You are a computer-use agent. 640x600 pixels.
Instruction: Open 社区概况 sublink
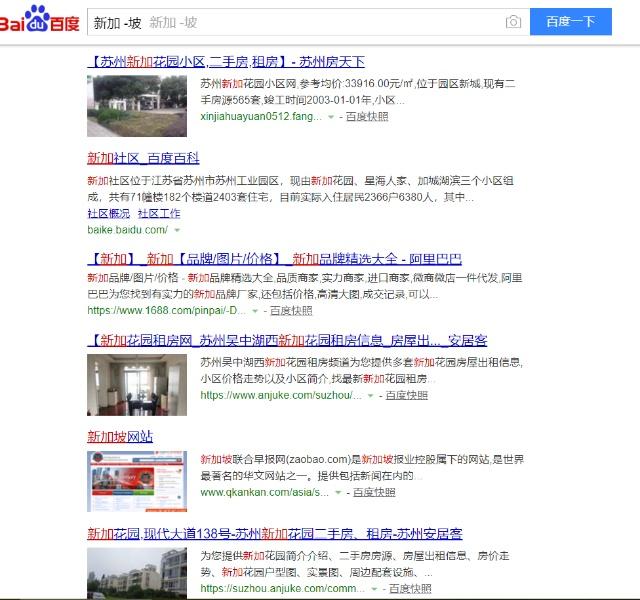(x=109, y=213)
